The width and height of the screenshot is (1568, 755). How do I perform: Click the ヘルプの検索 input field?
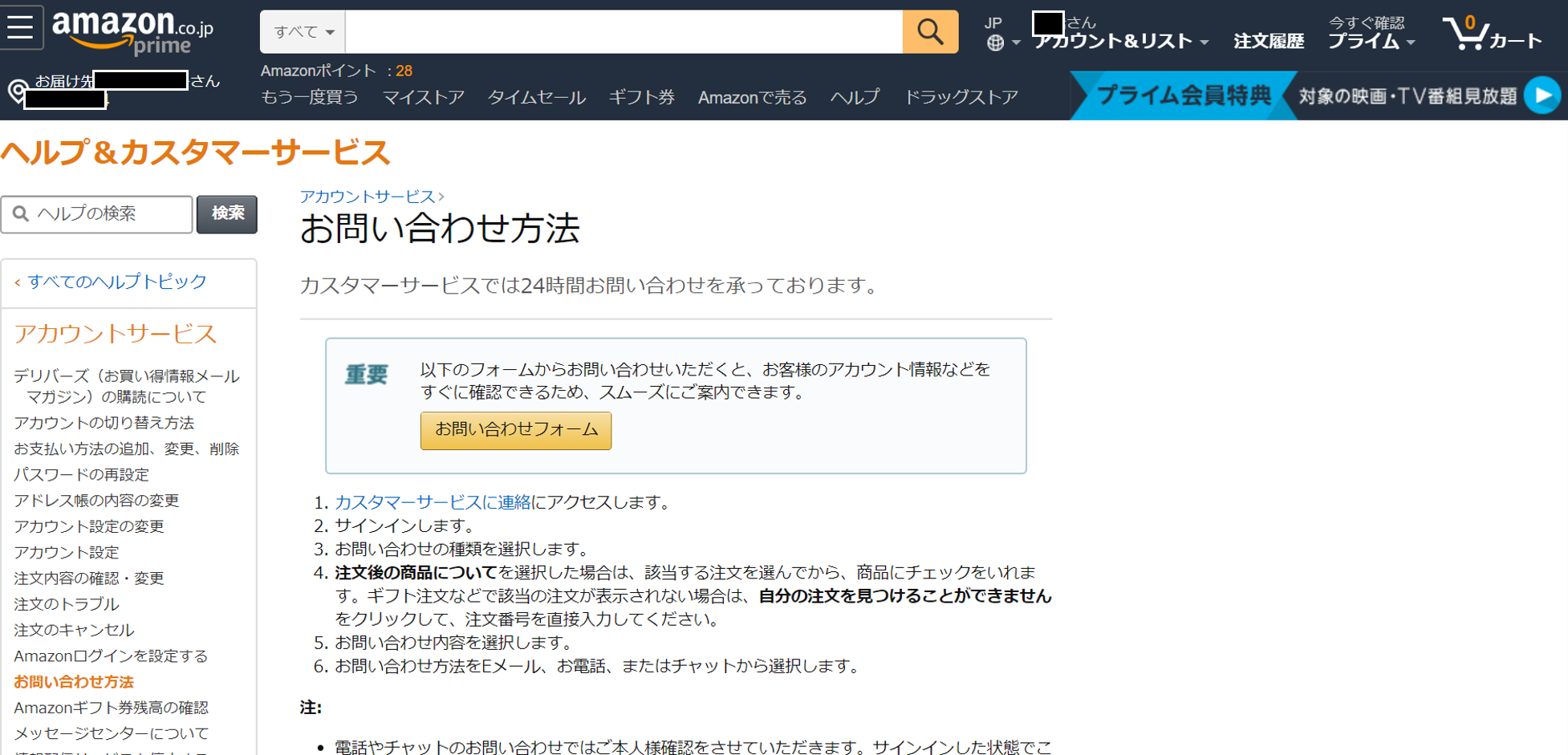97,214
